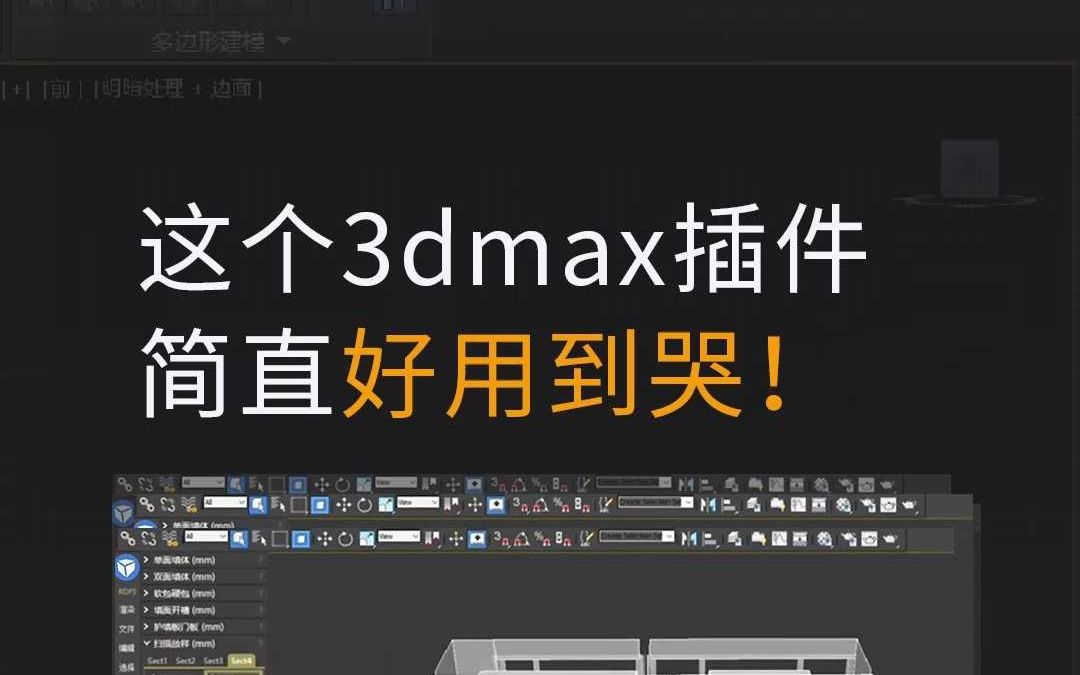The height and width of the screenshot is (675, 1080).
Task: Select the Rotate tool in front toolbar
Action: coord(345,539)
